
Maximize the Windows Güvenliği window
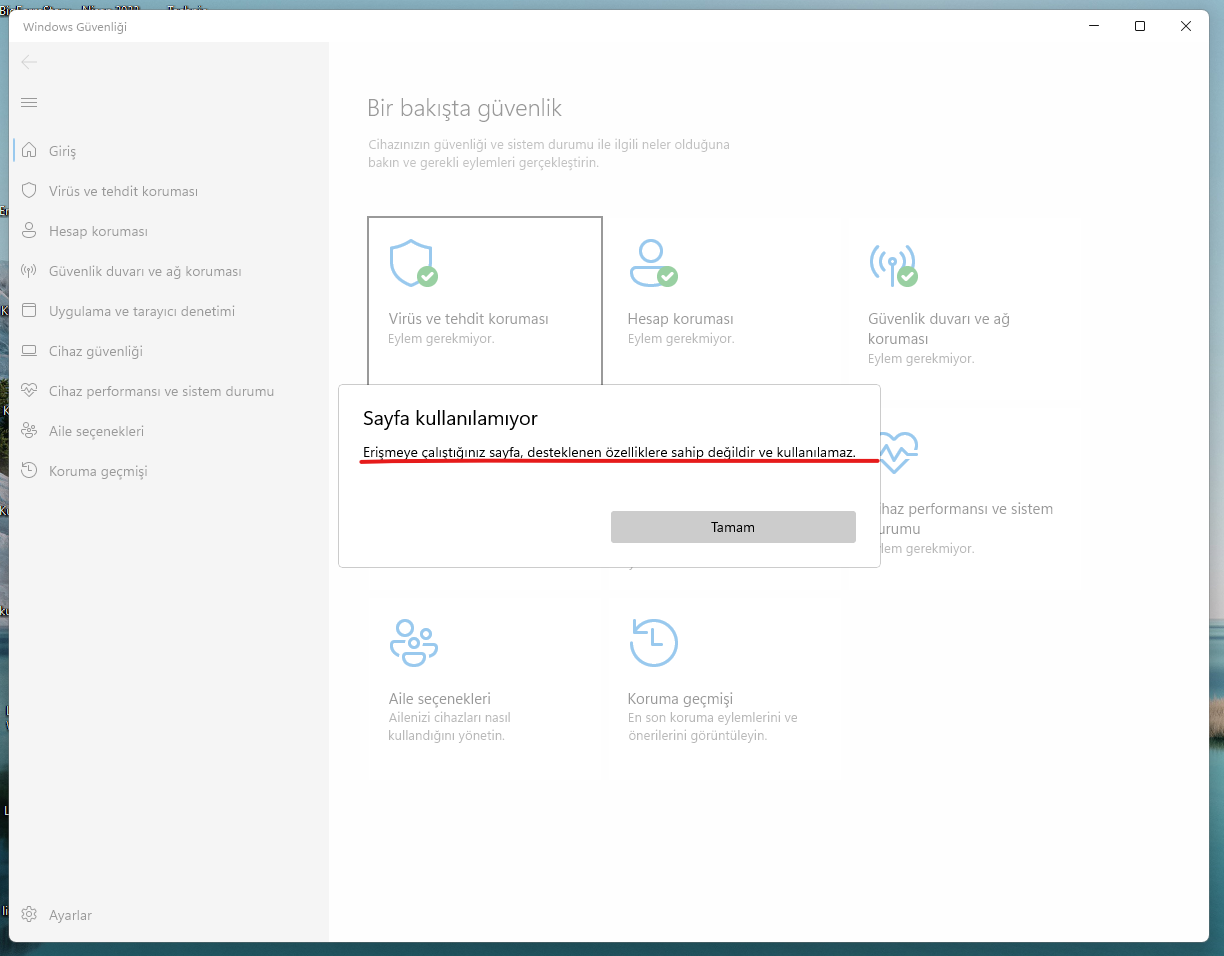(x=1140, y=27)
